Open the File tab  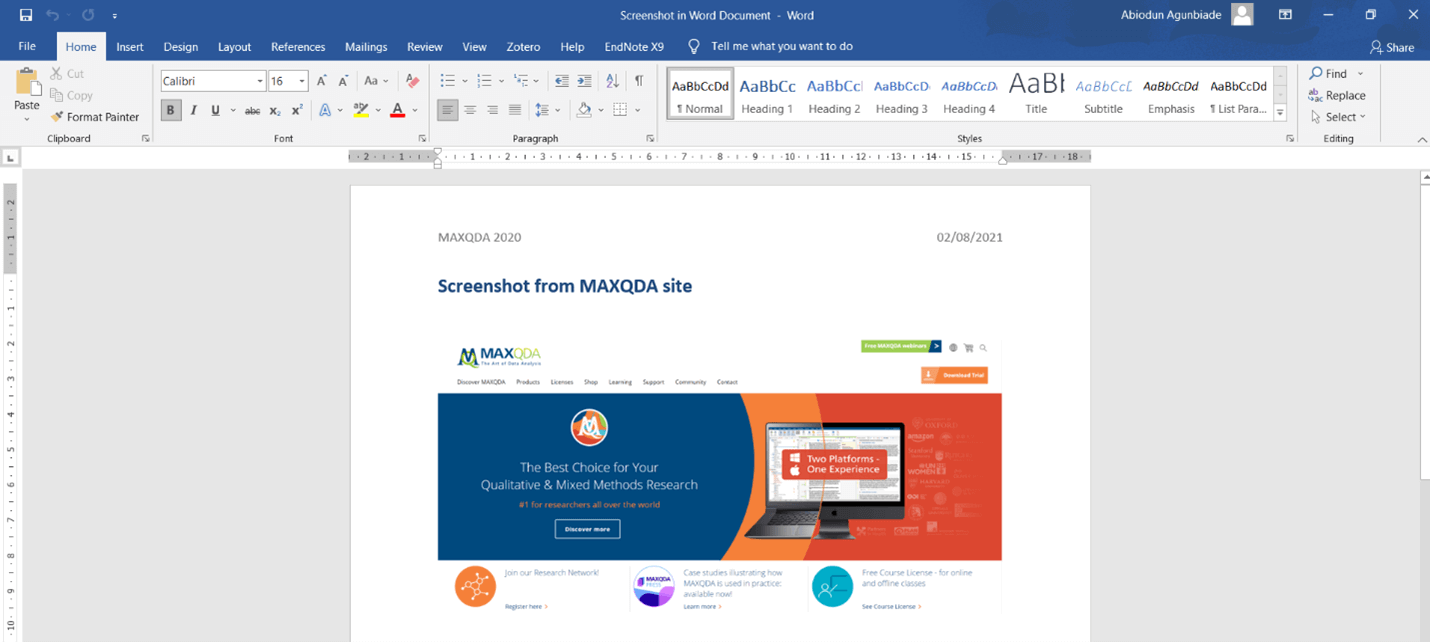point(27,46)
